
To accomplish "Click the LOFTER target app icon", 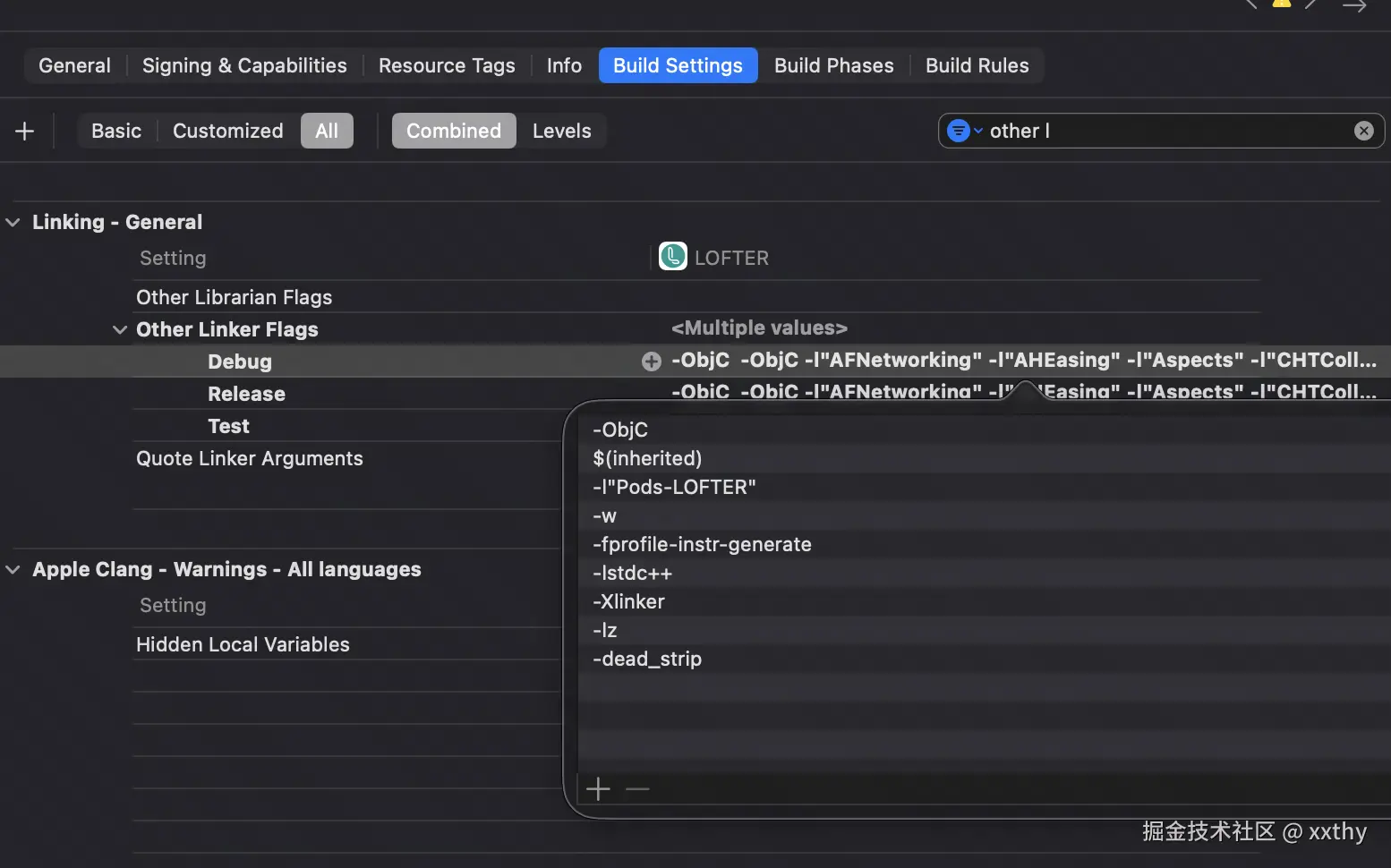I will click(673, 257).
